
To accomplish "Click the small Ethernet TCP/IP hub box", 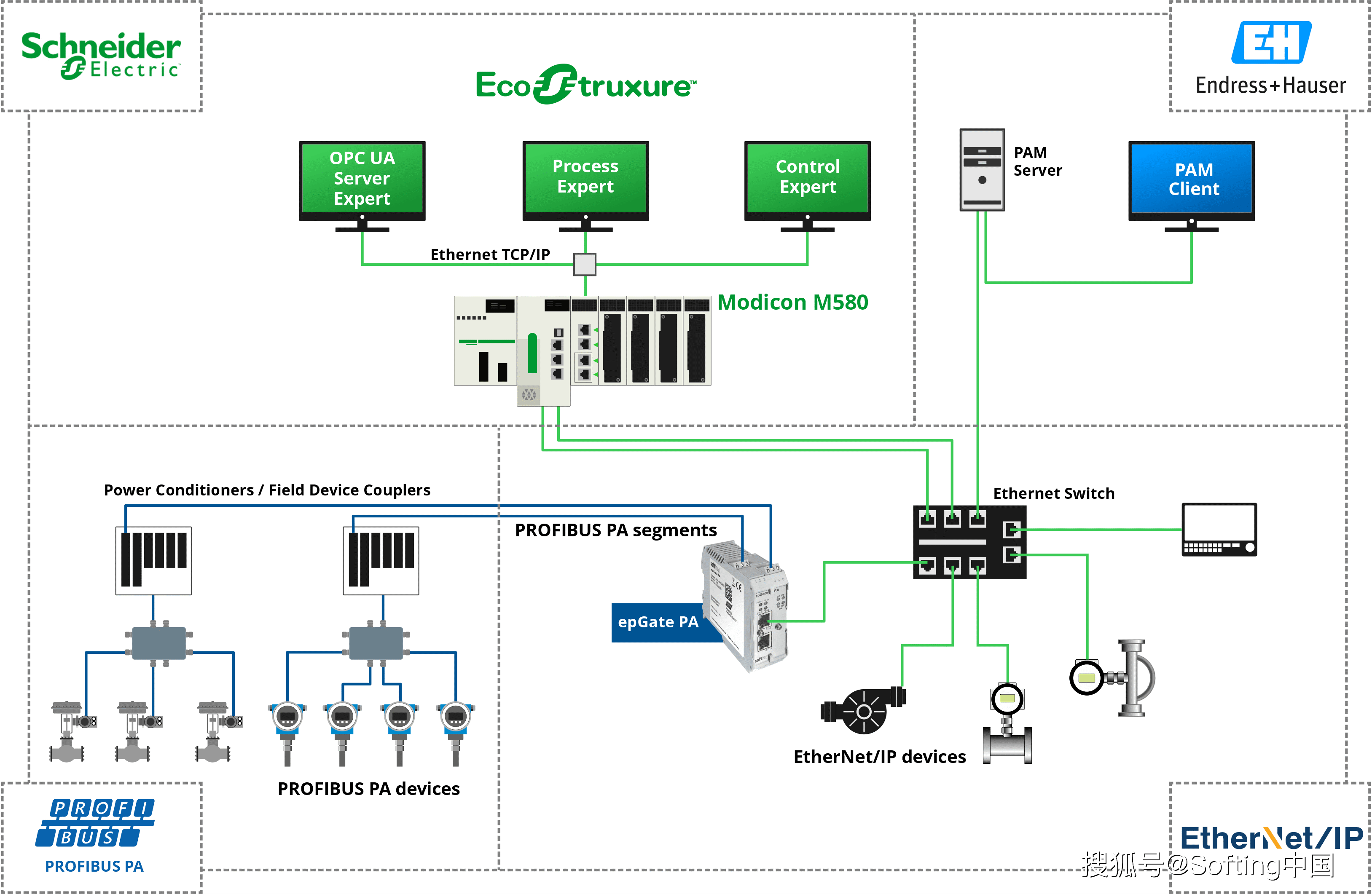I will [585, 265].
